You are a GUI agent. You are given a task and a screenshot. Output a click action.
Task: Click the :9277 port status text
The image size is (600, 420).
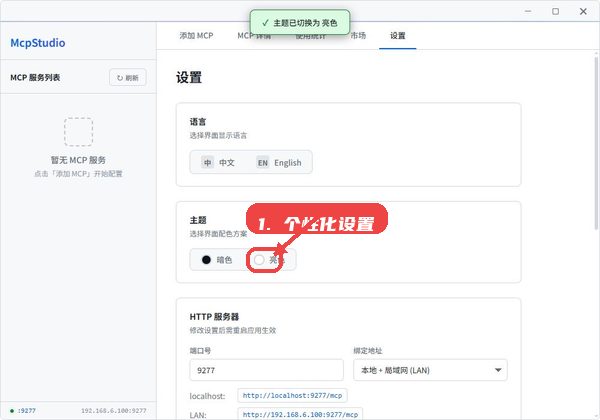click(26, 411)
